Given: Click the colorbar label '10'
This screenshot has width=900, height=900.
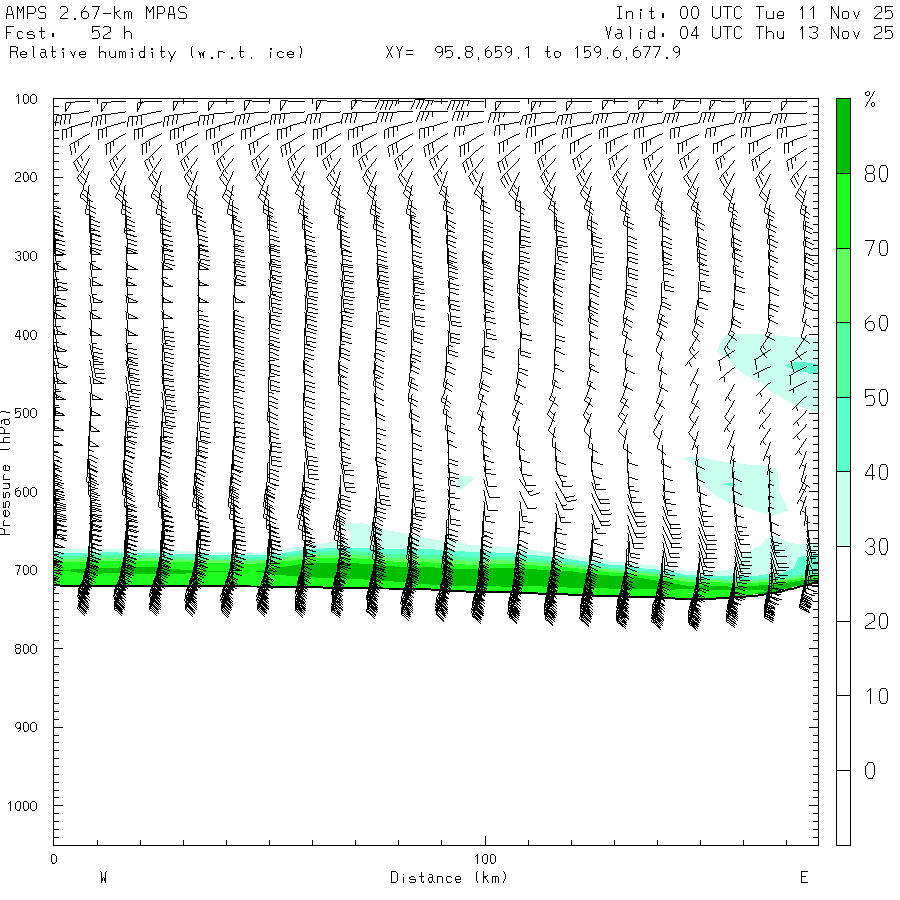Looking at the screenshot, I should pos(876,696).
